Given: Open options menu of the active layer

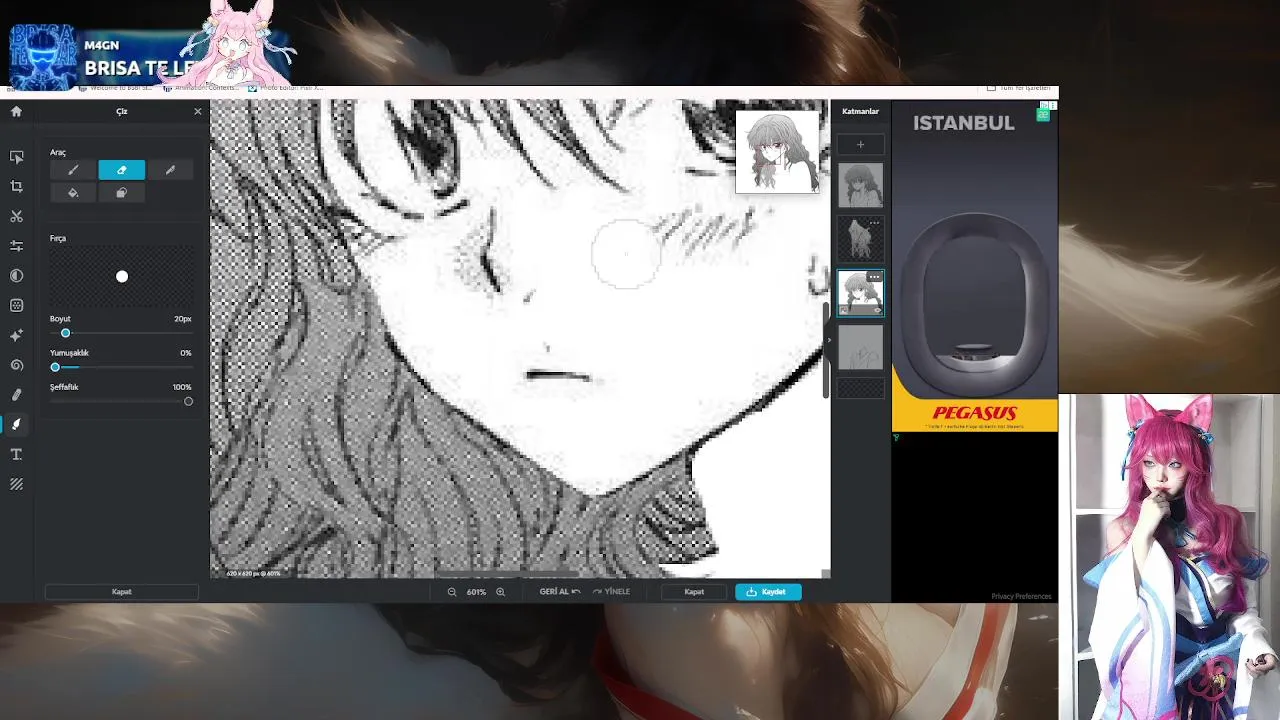Looking at the screenshot, I should pyautogui.click(x=874, y=277).
